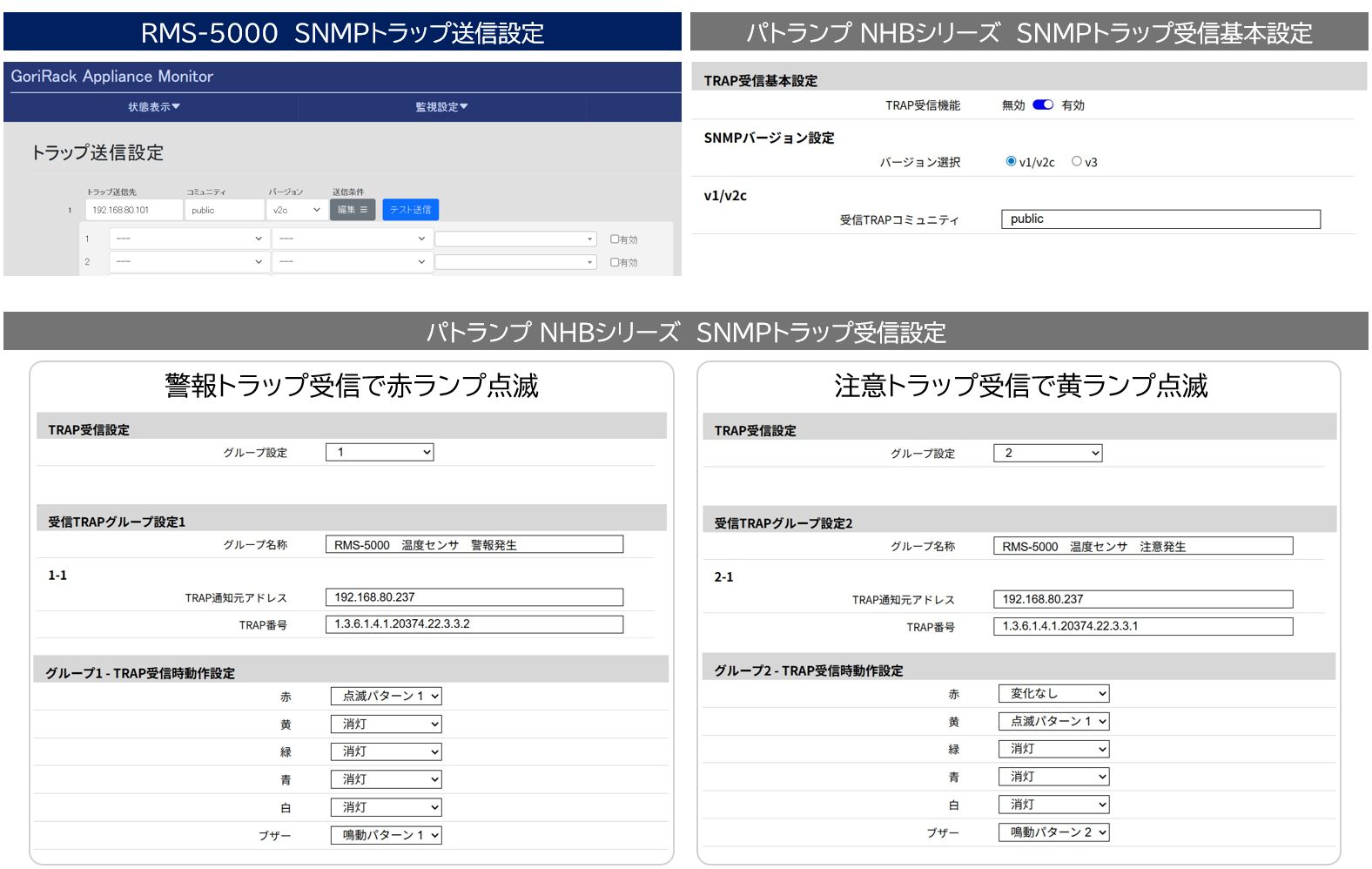Click the 受信TRAPコミュニティ public field
Image resolution: width=1372 pixels, height=869 pixels.
[x=1160, y=219]
